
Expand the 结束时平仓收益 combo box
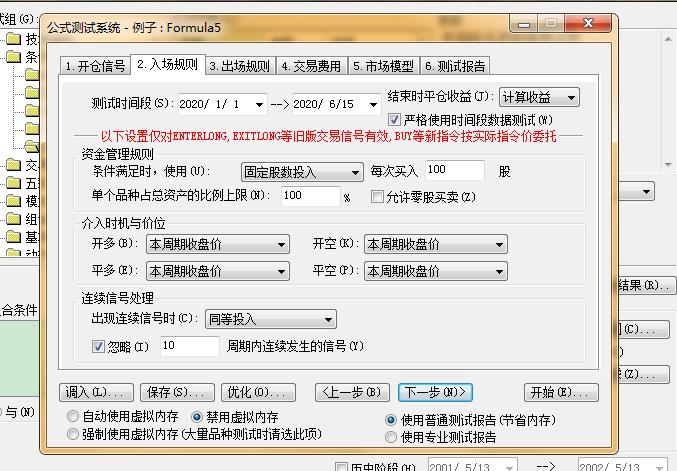[x=539, y=98]
